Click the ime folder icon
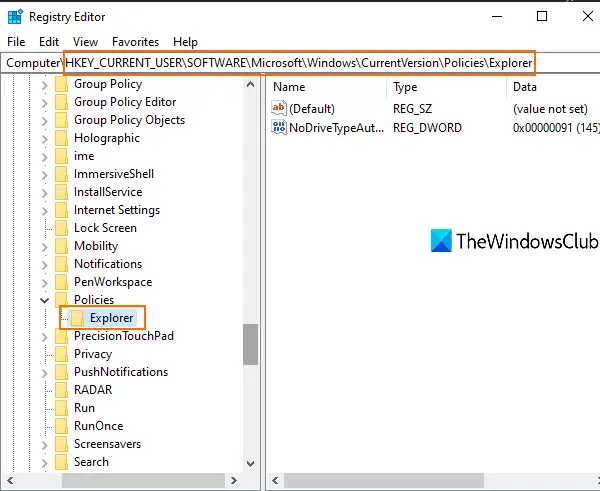 click(62, 156)
